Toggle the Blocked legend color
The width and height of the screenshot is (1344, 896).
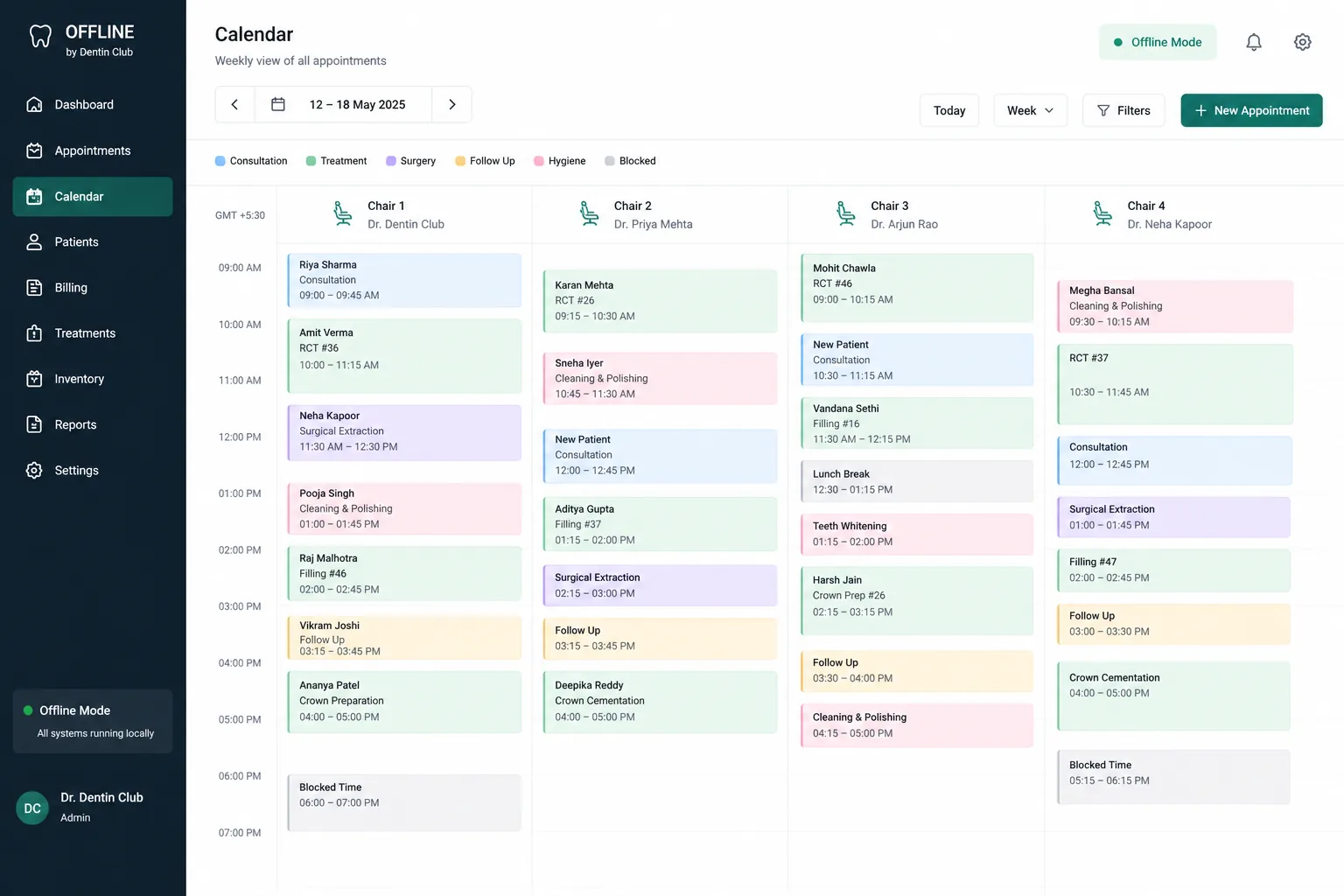[610, 161]
